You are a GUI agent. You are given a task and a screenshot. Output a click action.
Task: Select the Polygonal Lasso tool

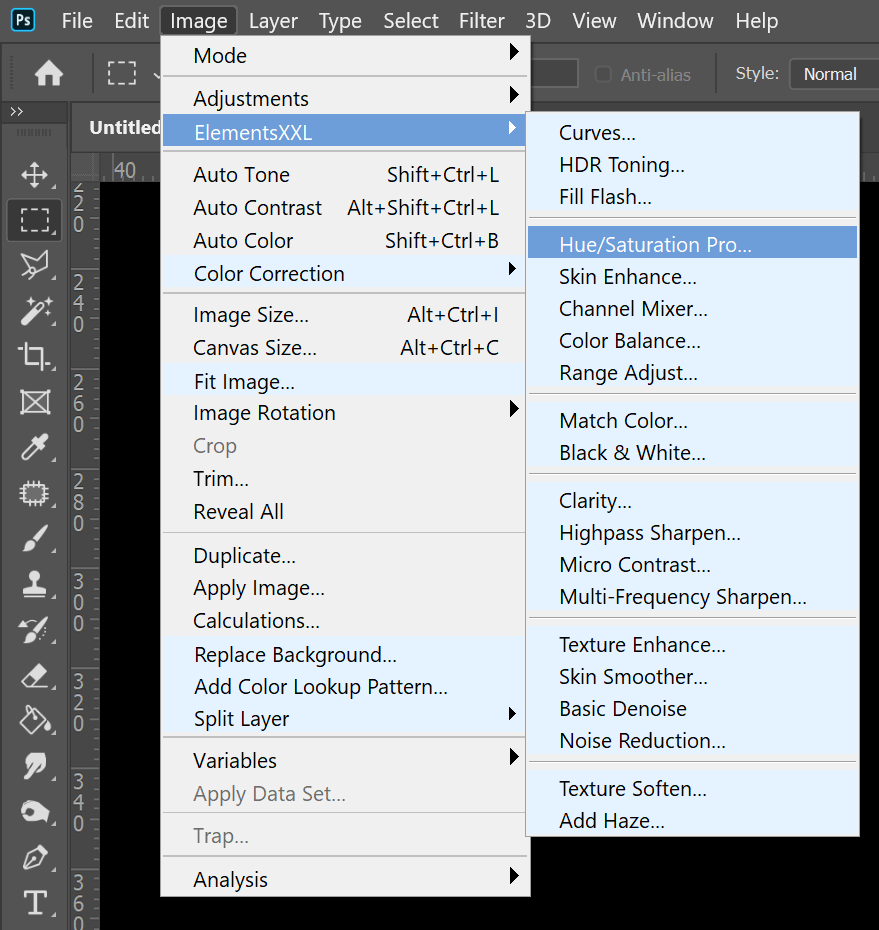pyautogui.click(x=35, y=265)
